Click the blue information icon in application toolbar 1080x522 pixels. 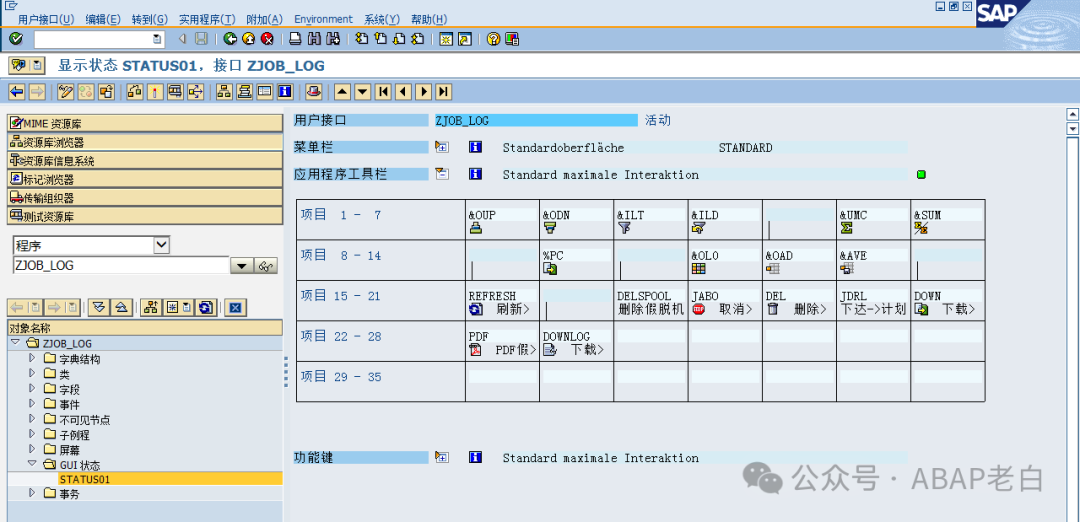285,92
